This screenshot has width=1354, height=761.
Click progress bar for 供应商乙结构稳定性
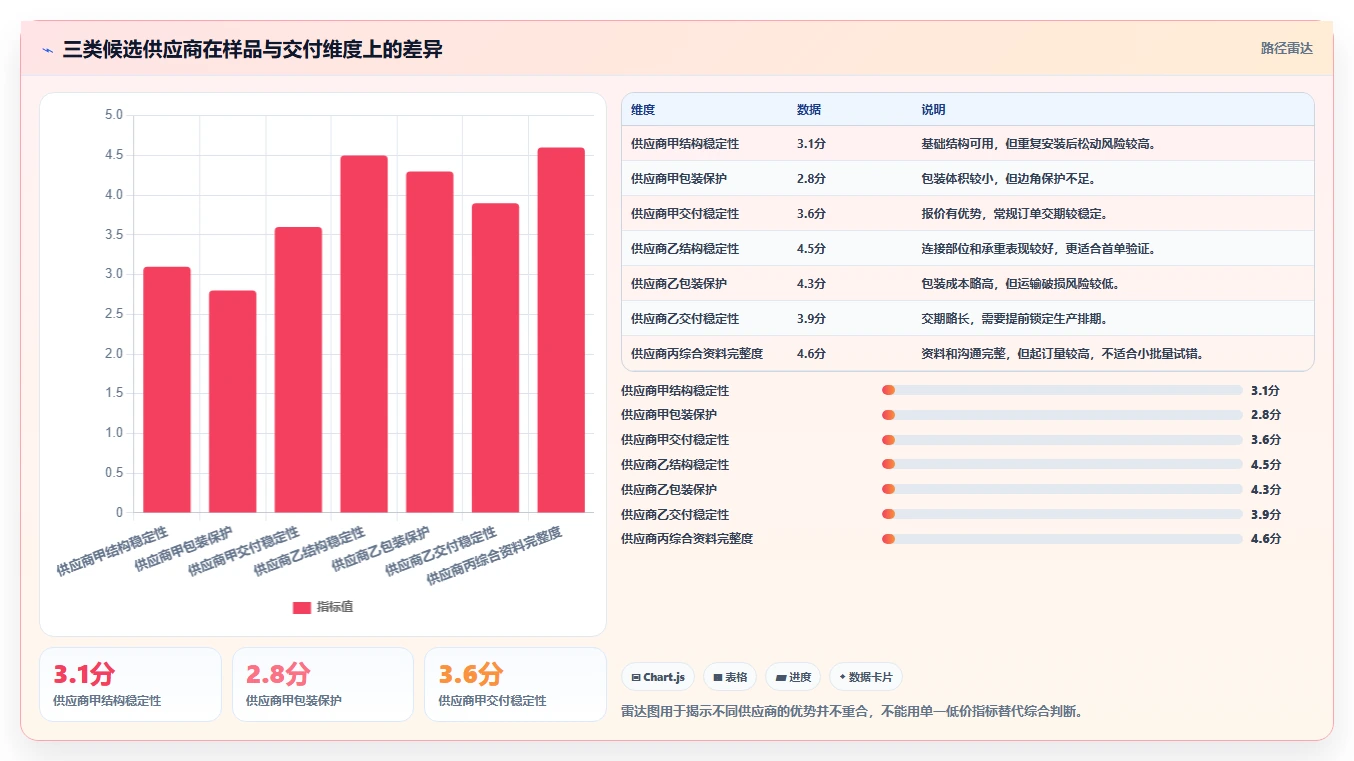coord(1062,464)
